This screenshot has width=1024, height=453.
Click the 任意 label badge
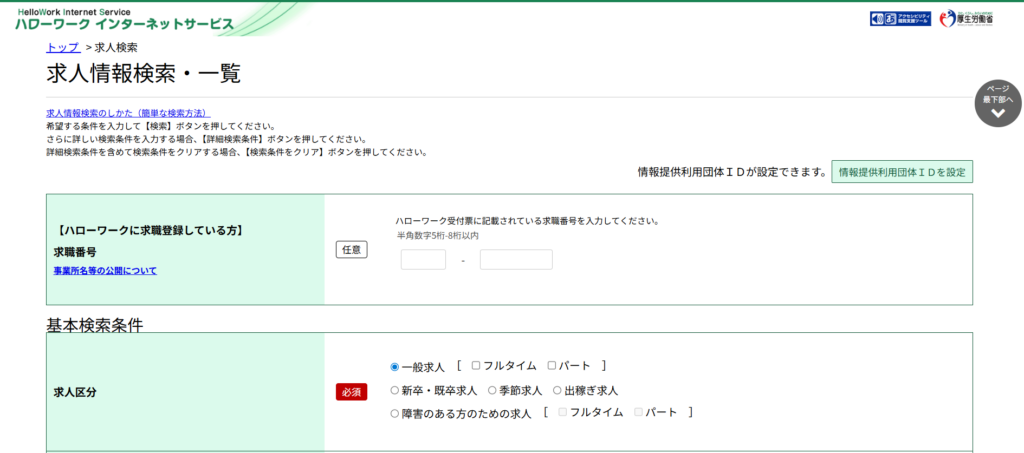coord(351,249)
